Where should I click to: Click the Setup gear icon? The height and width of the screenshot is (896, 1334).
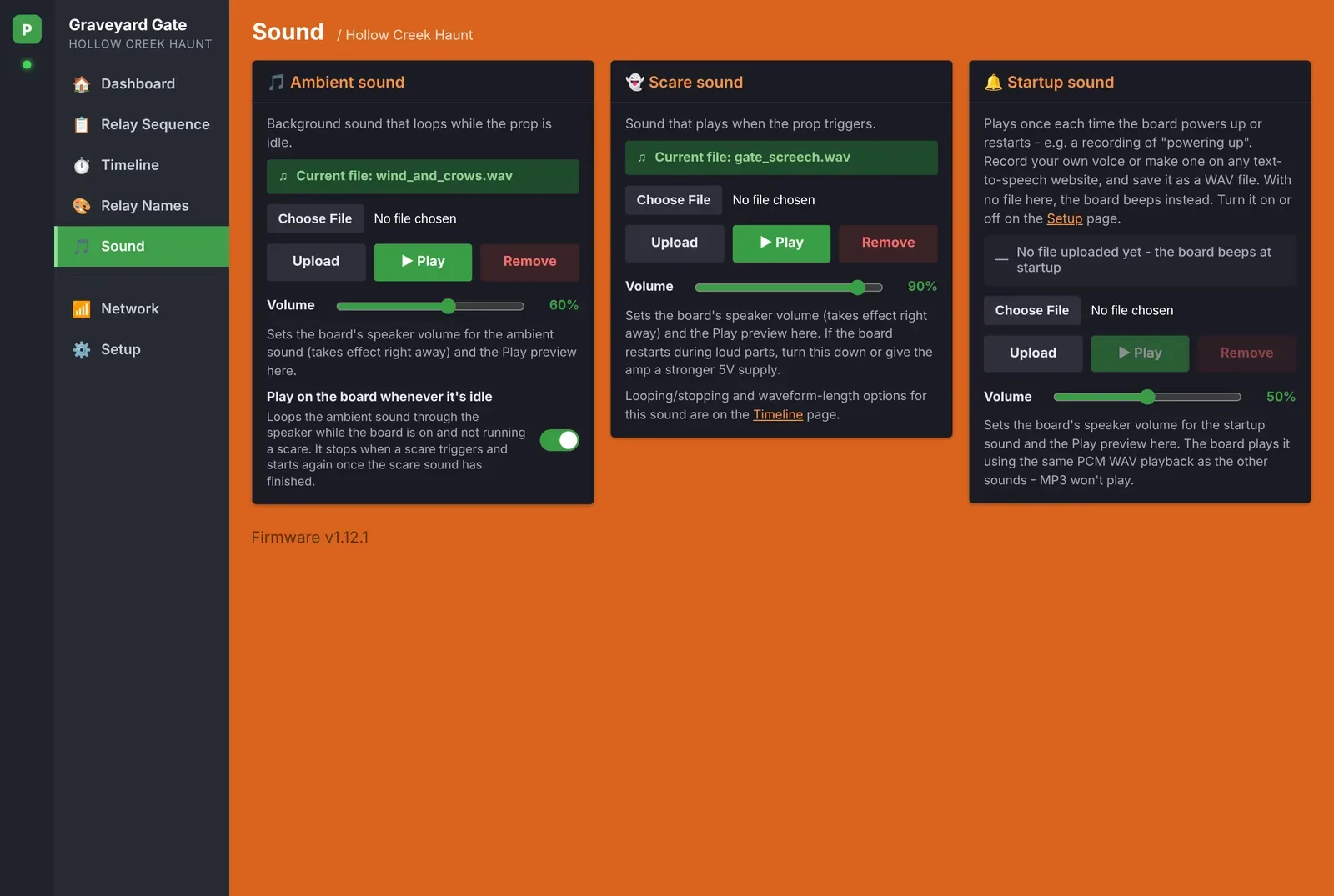pyautogui.click(x=82, y=350)
